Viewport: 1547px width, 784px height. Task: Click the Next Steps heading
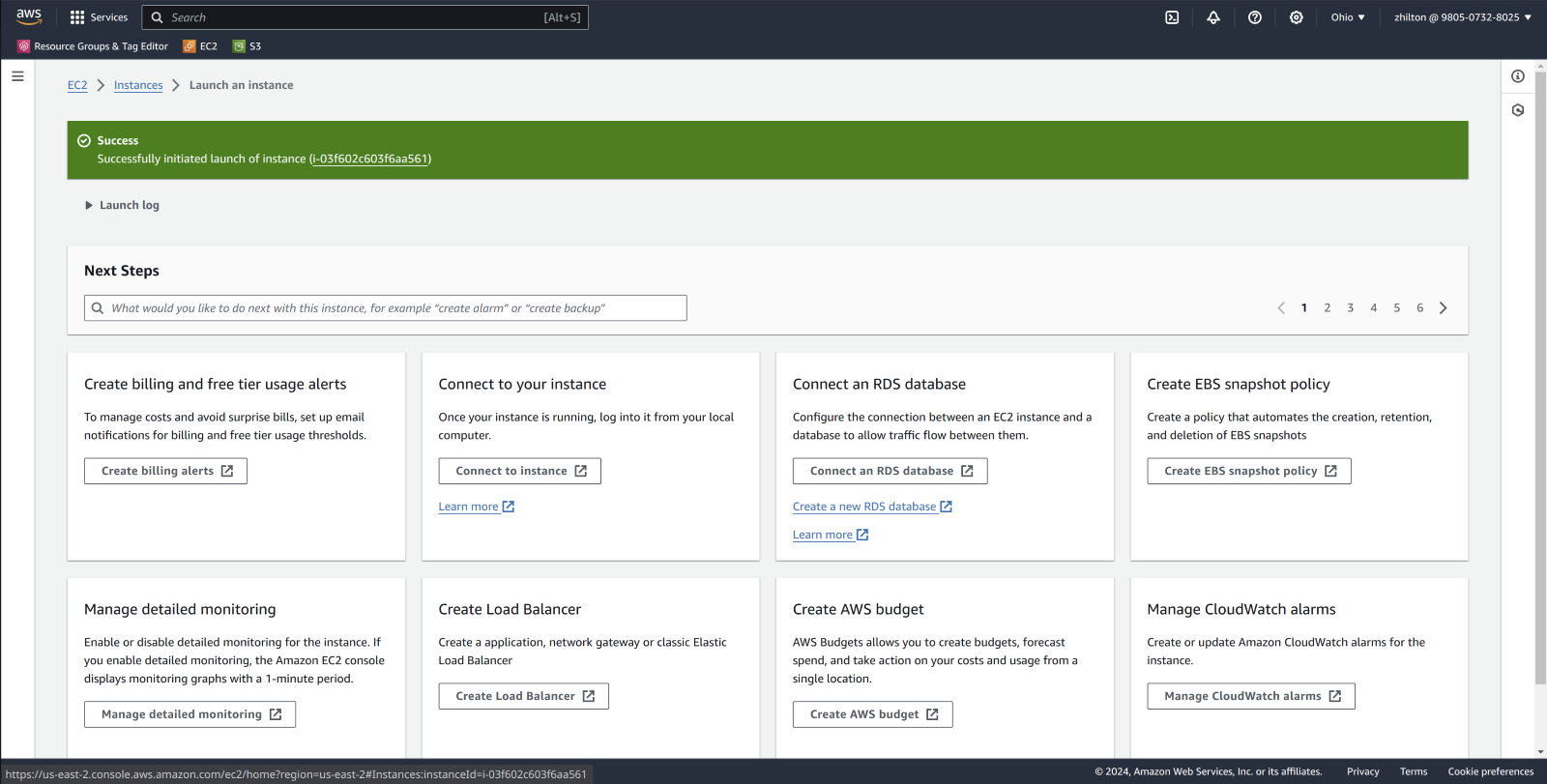(x=122, y=271)
